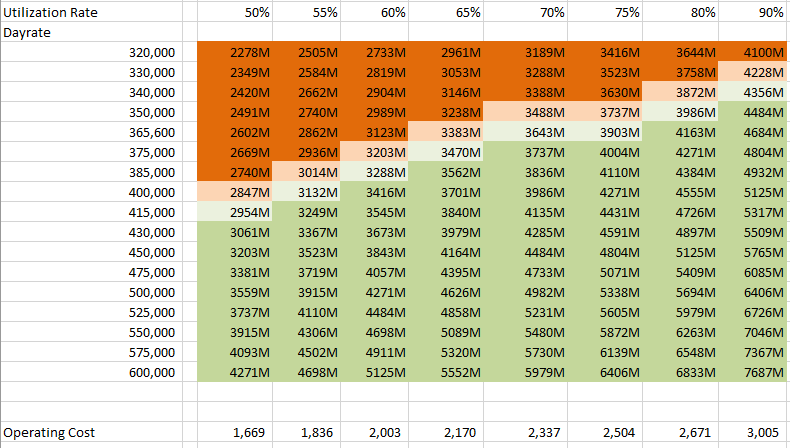Click the 6833M cell
This screenshot has width=790, height=448.
point(681,372)
